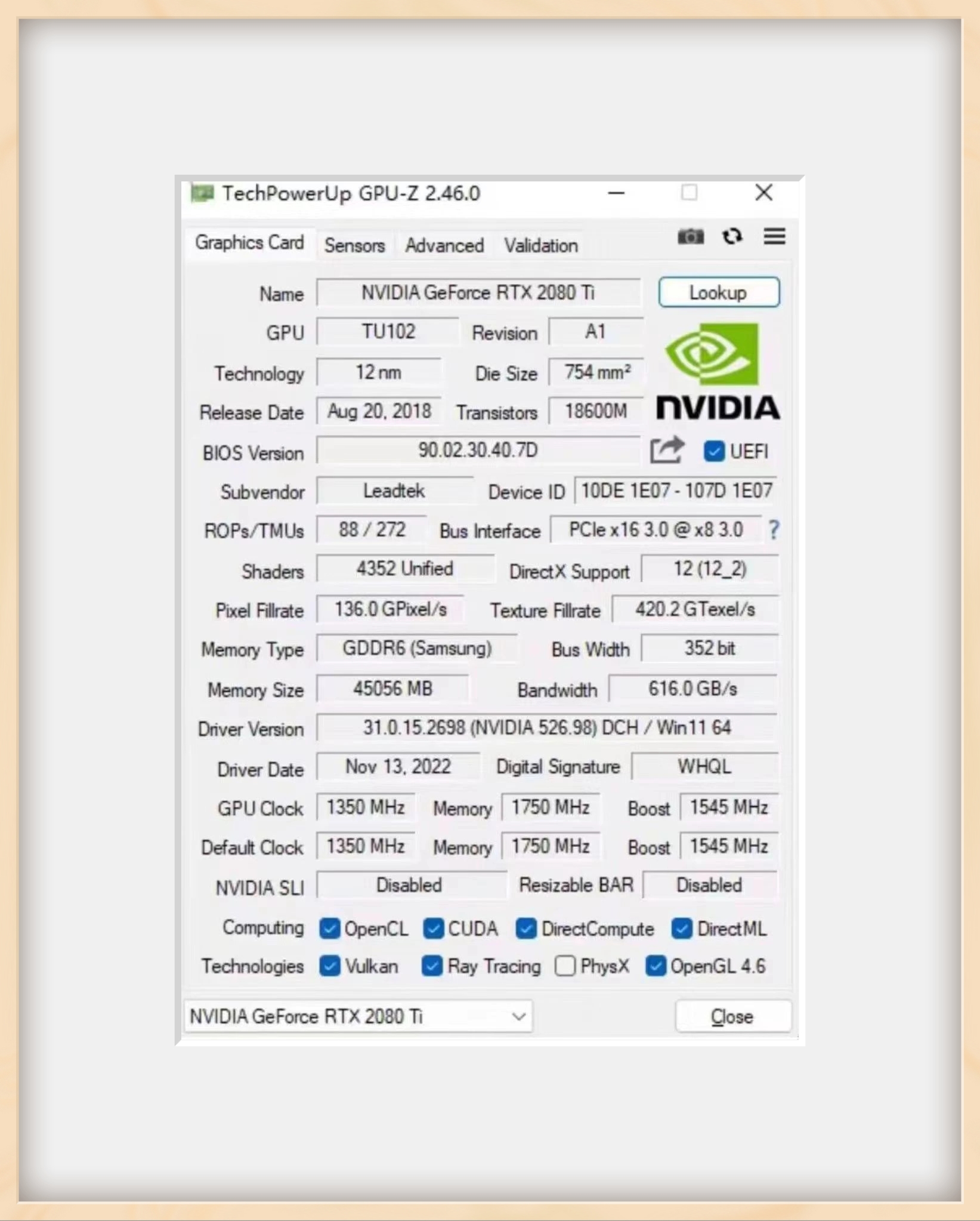Take a screenshot with the camera icon
Screen dimensions: 980x1221
691,237
